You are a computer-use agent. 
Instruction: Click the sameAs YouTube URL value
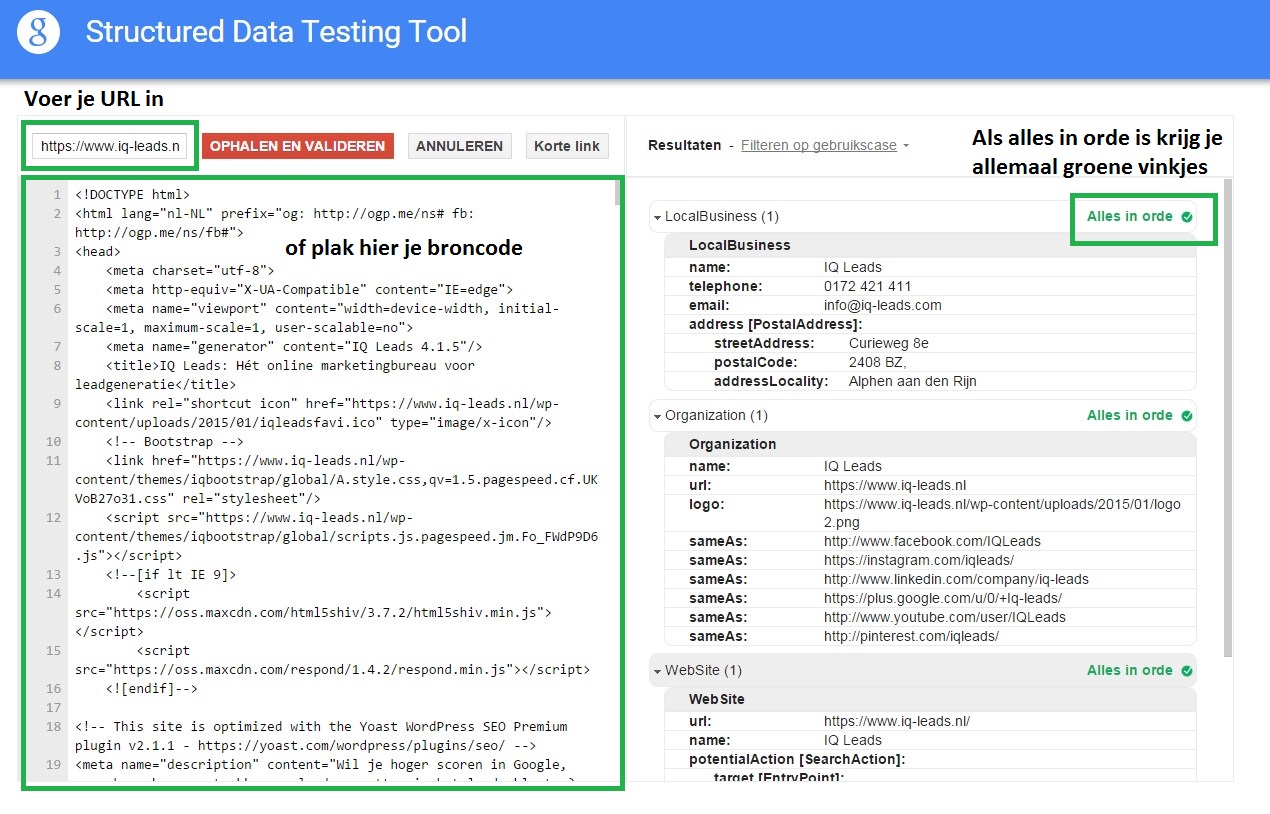pyautogui.click(x=945, y=617)
